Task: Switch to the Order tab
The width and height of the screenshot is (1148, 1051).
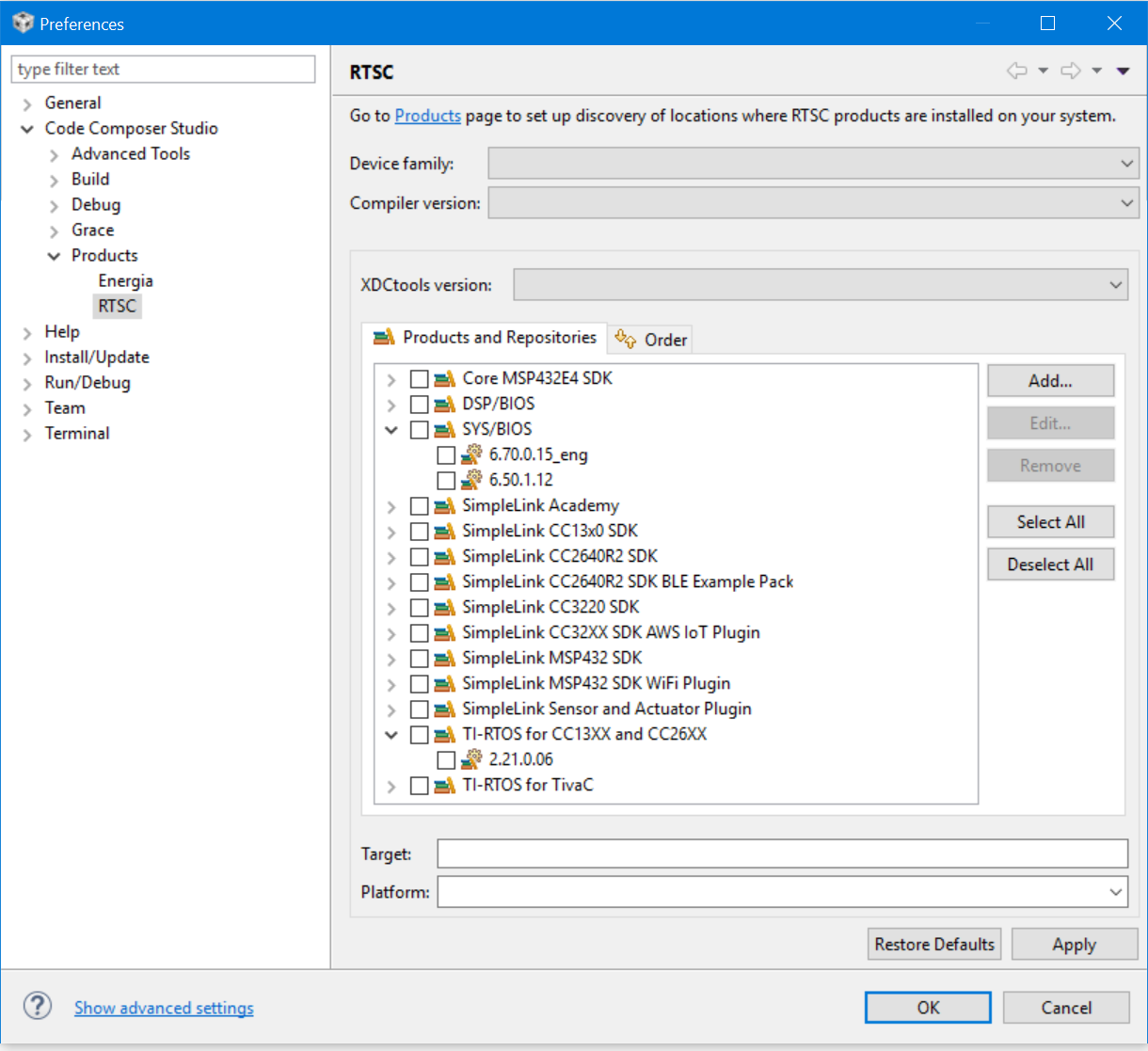Action: click(x=651, y=340)
